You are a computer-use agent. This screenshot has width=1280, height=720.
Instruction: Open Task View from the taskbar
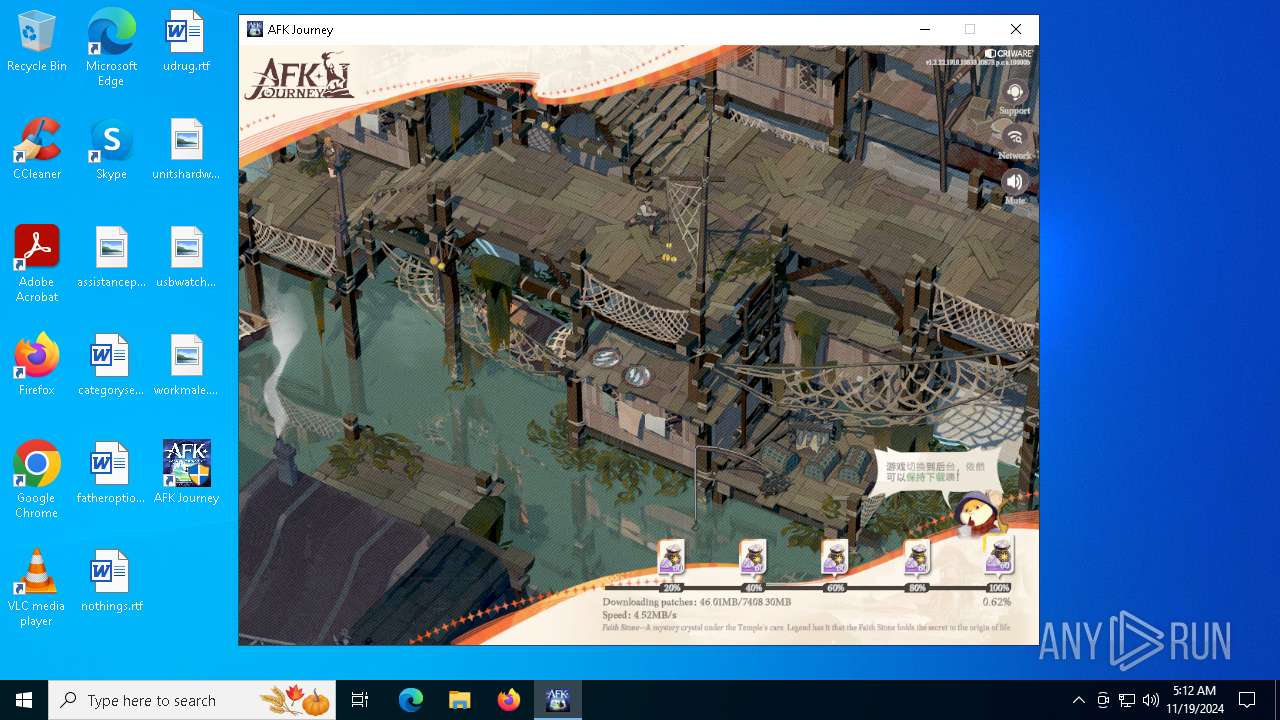click(360, 700)
